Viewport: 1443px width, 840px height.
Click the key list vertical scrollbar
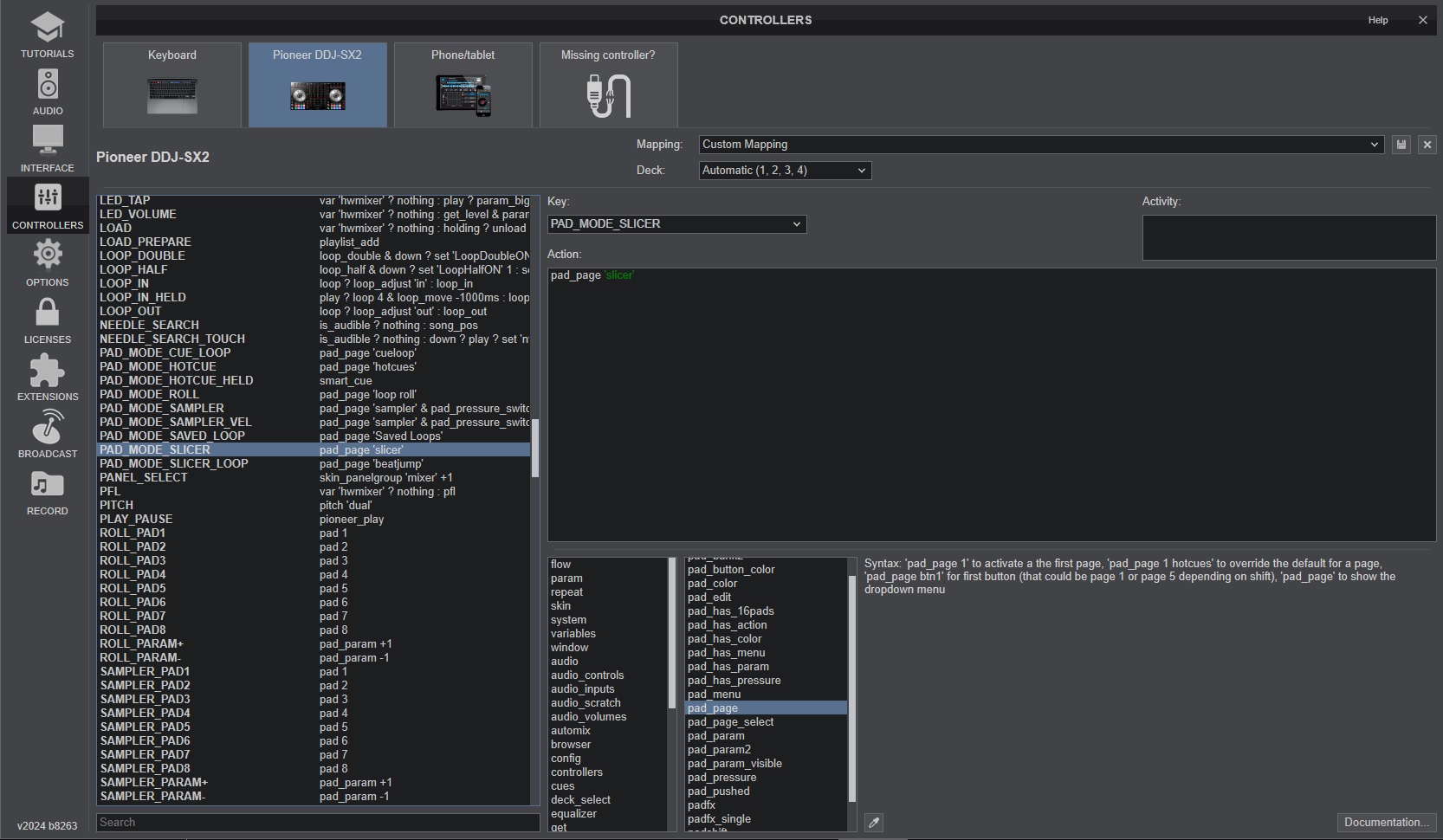pyautogui.click(x=535, y=449)
